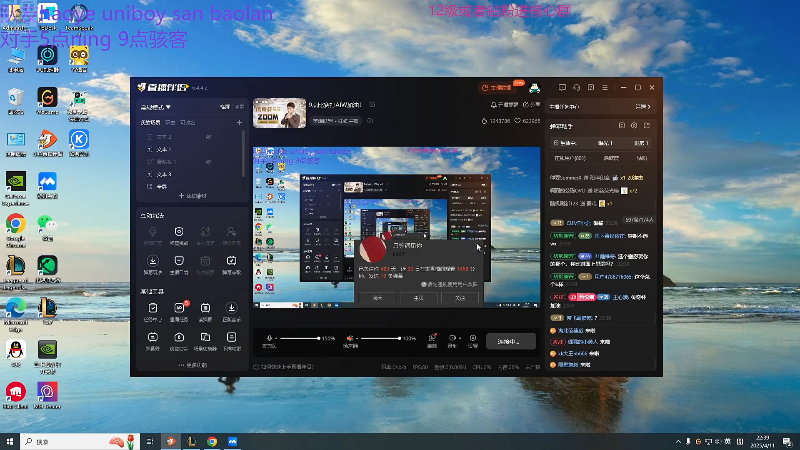
Task: Toggle visibility of the 文本 2 source
Action: click(209, 137)
